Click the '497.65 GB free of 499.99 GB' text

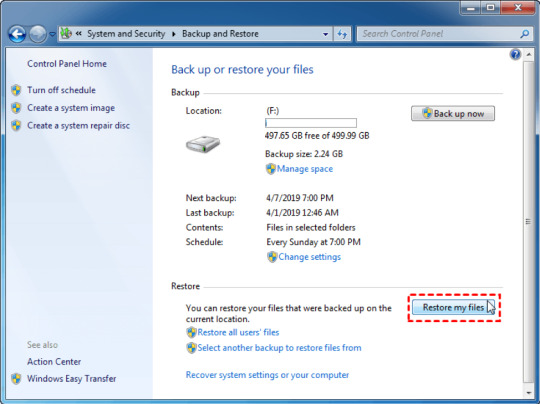[x=317, y=136]
